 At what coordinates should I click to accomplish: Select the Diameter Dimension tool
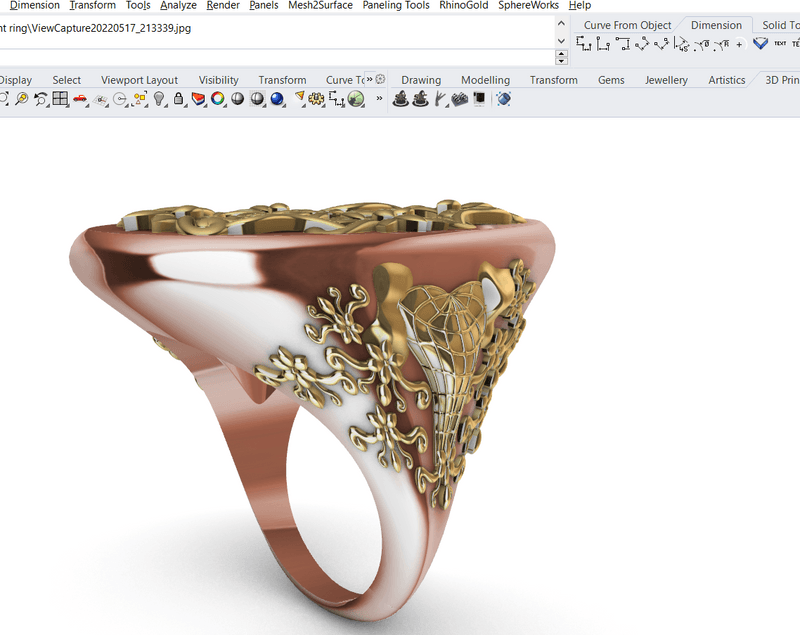(x=703, y=45)
